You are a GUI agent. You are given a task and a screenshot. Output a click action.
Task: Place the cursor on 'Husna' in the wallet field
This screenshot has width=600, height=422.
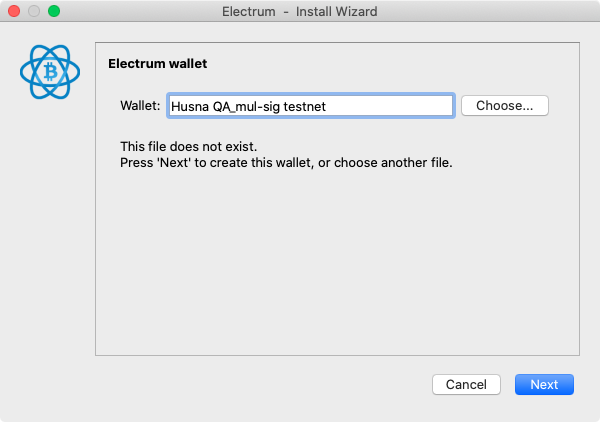pos(190,106)
